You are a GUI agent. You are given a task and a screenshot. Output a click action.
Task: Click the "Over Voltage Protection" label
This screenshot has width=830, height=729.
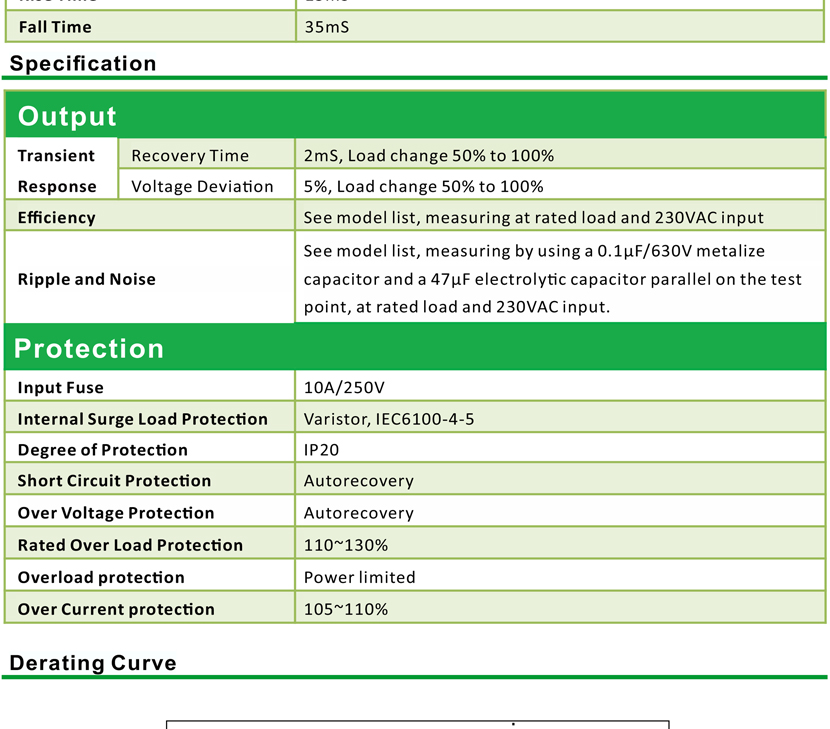[116, 512]
